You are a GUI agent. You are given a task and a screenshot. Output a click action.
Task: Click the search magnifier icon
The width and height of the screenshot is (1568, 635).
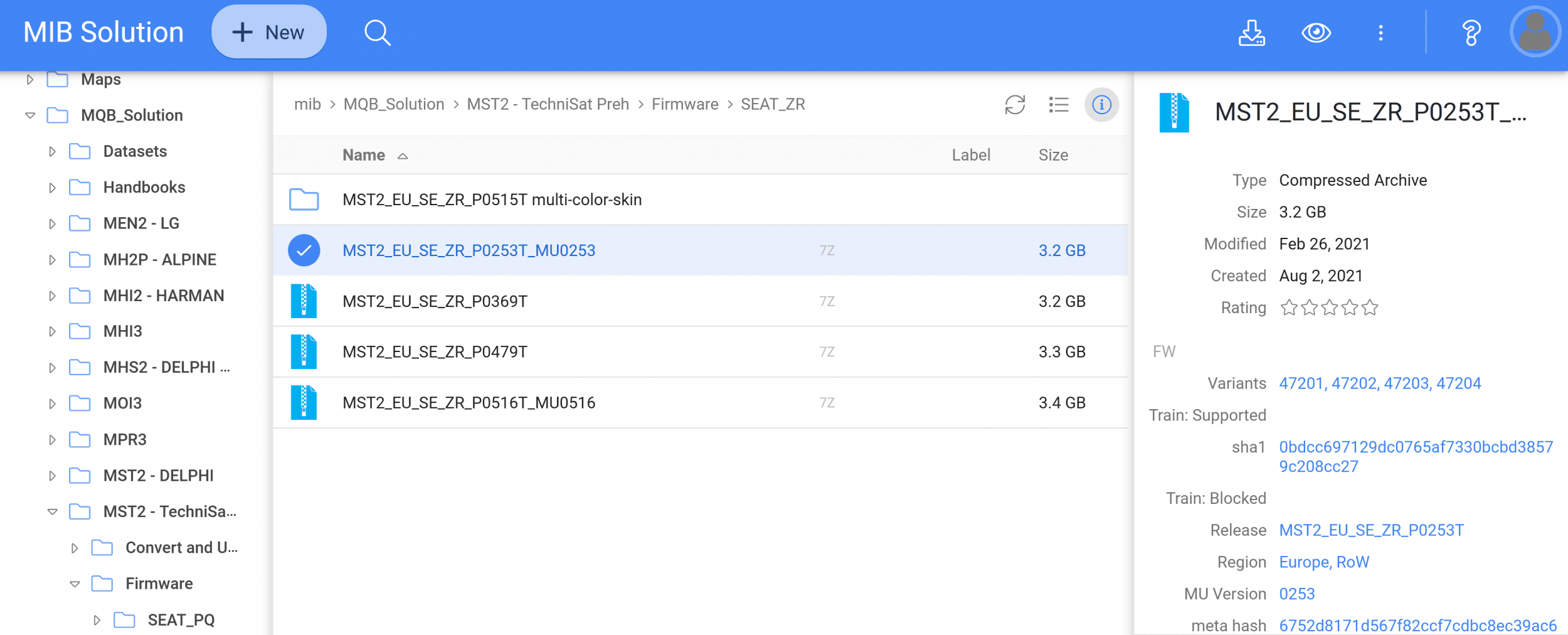point(377,33)
